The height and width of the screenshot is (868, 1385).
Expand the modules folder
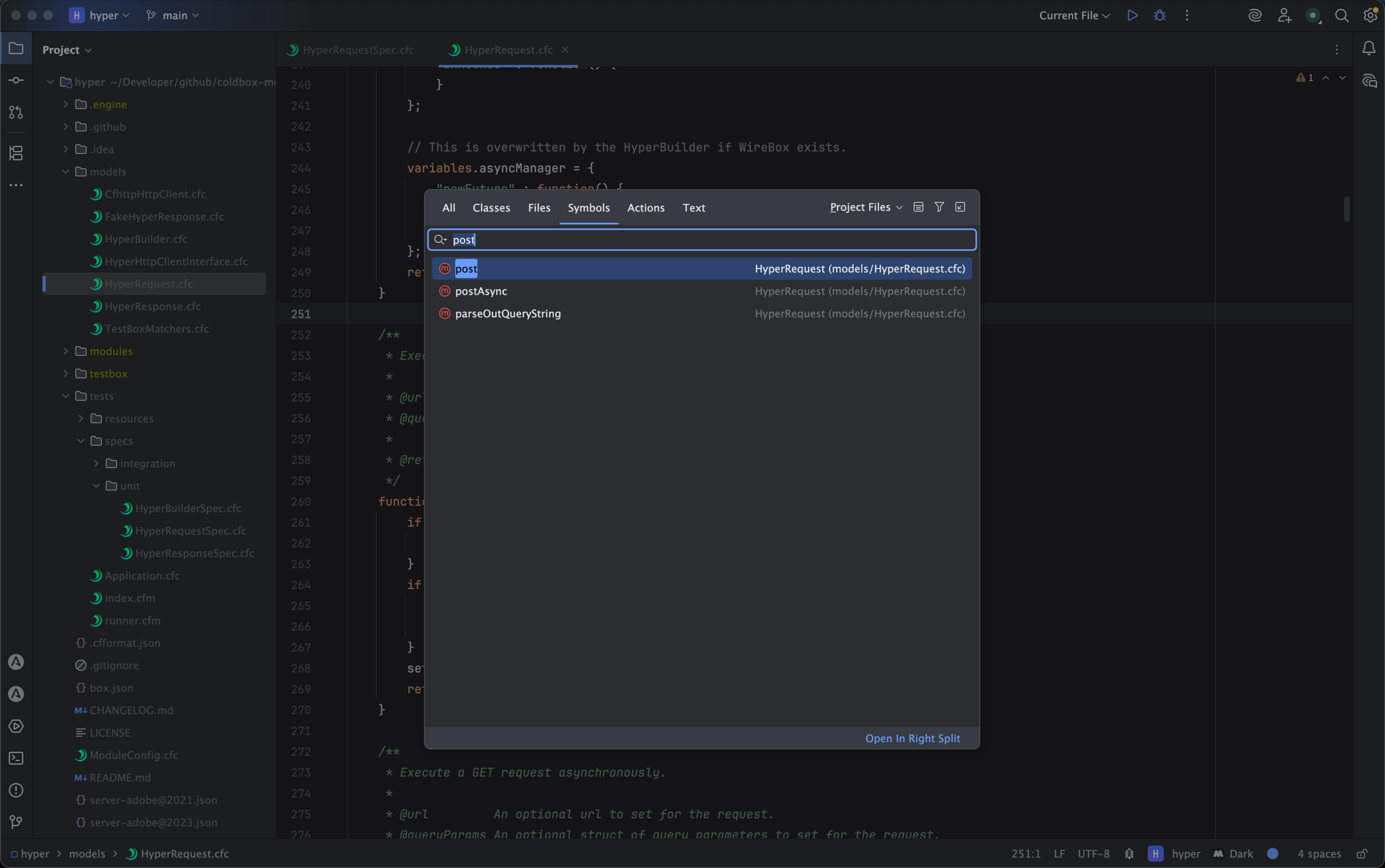point(66,351)
